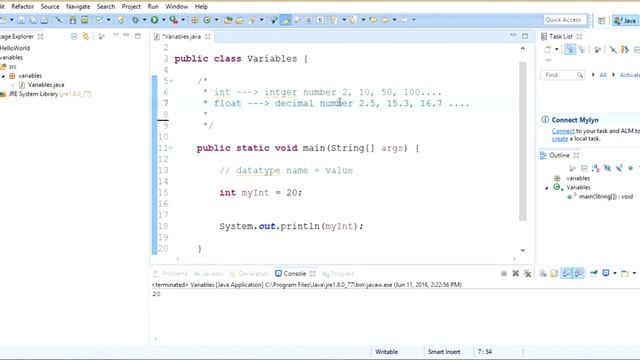This screenshot has height=360, width=640.
Task: Open New Task dropdown arrow in Task List
Action: [x=557, y=49]
